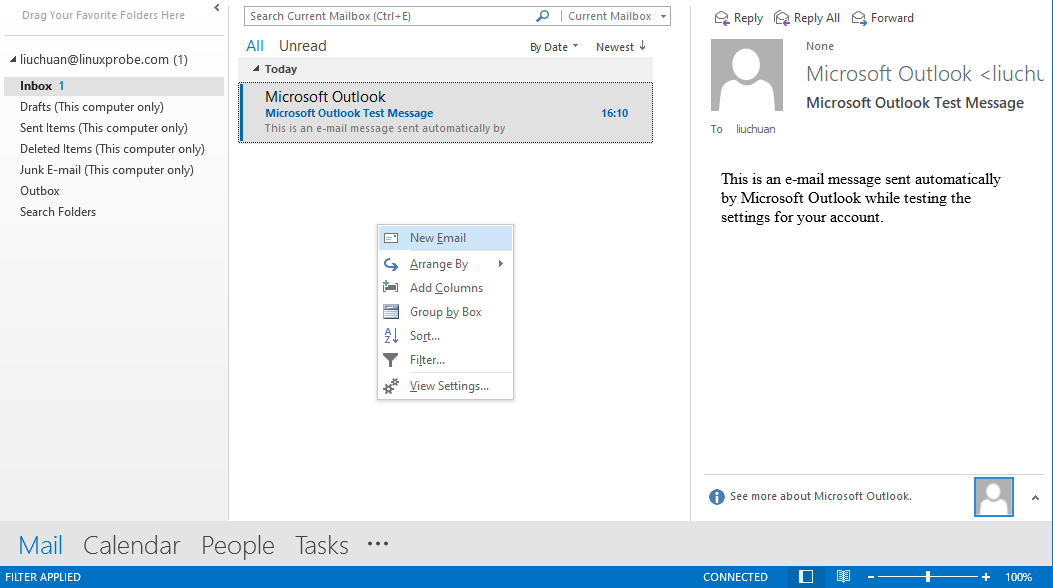Toggle the Newest sort order
The image size is (1053, 588).
621,47
